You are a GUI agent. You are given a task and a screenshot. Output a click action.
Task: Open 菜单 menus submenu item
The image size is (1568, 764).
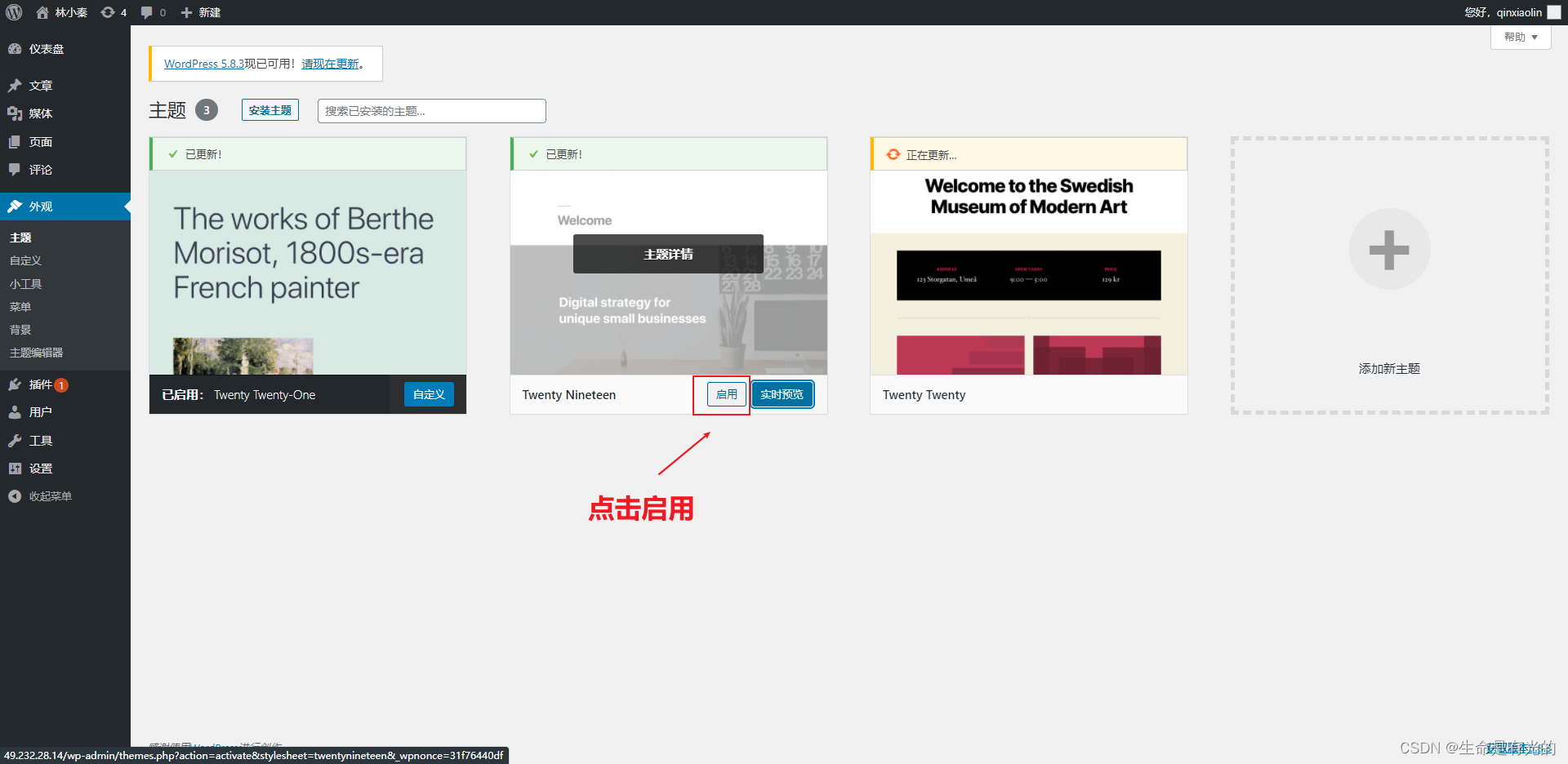click(x=20, y=307)
